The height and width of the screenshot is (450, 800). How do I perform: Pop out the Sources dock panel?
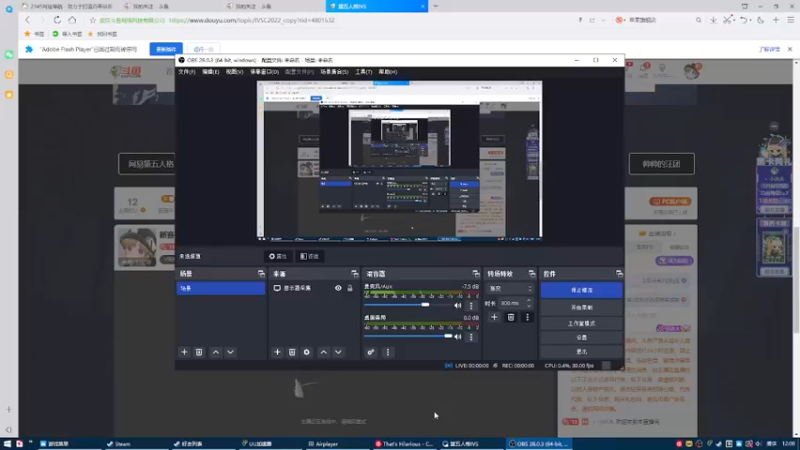[x=355, y=274]
